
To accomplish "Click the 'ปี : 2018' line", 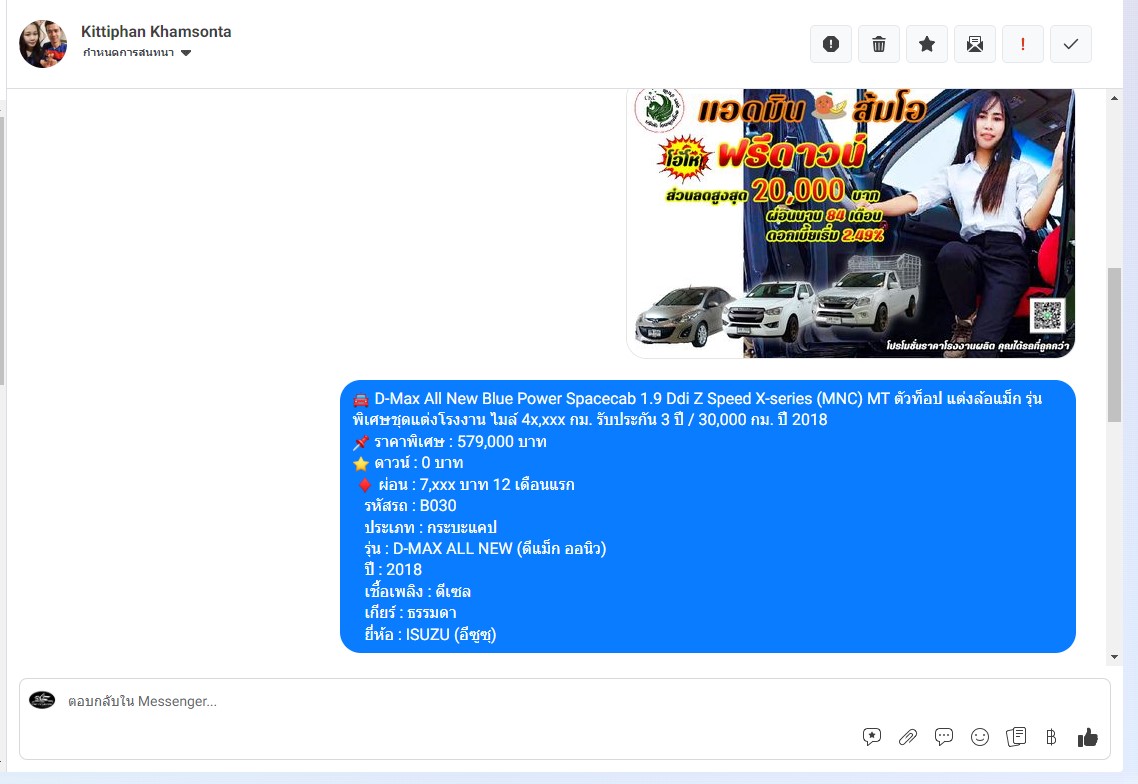I will pos(393,570).
